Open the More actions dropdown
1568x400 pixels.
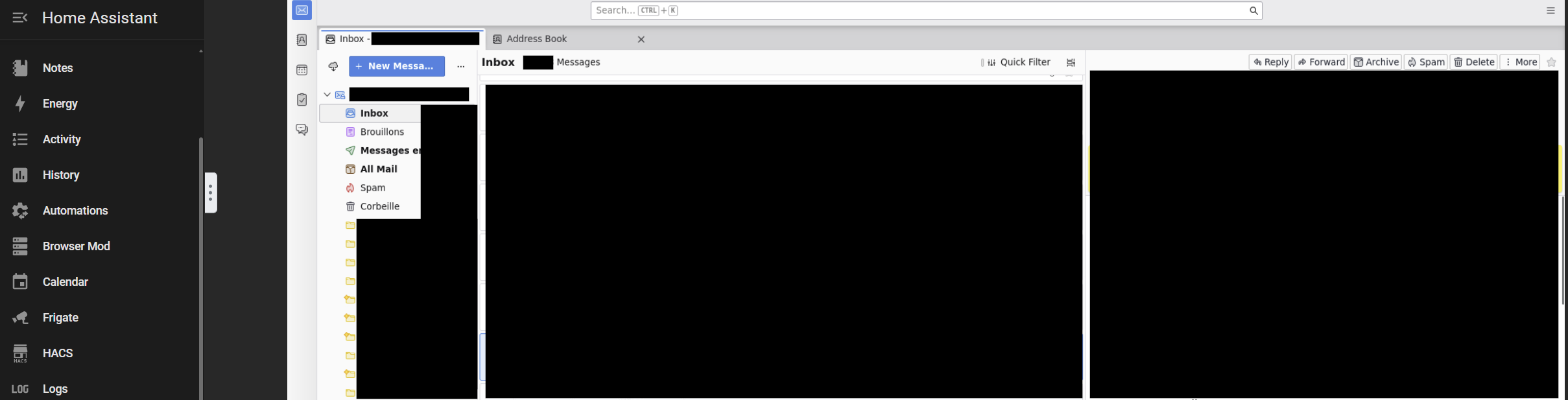pyautogui.click(x=1520, y=62)
